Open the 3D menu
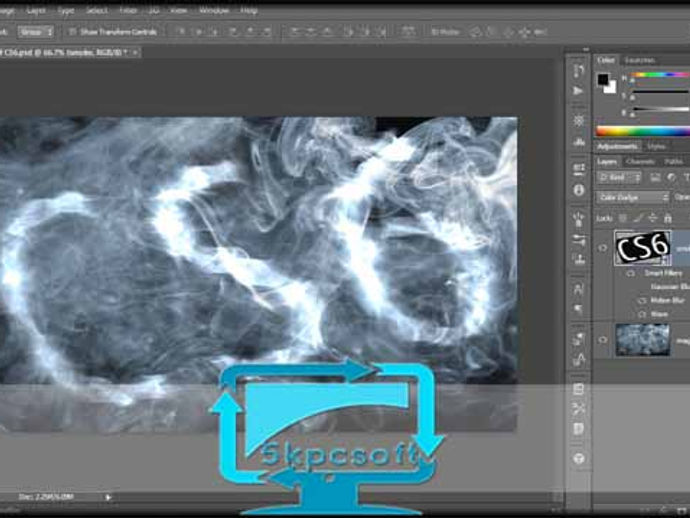Screen dimensions: 690x518 [x=154, y=10]
